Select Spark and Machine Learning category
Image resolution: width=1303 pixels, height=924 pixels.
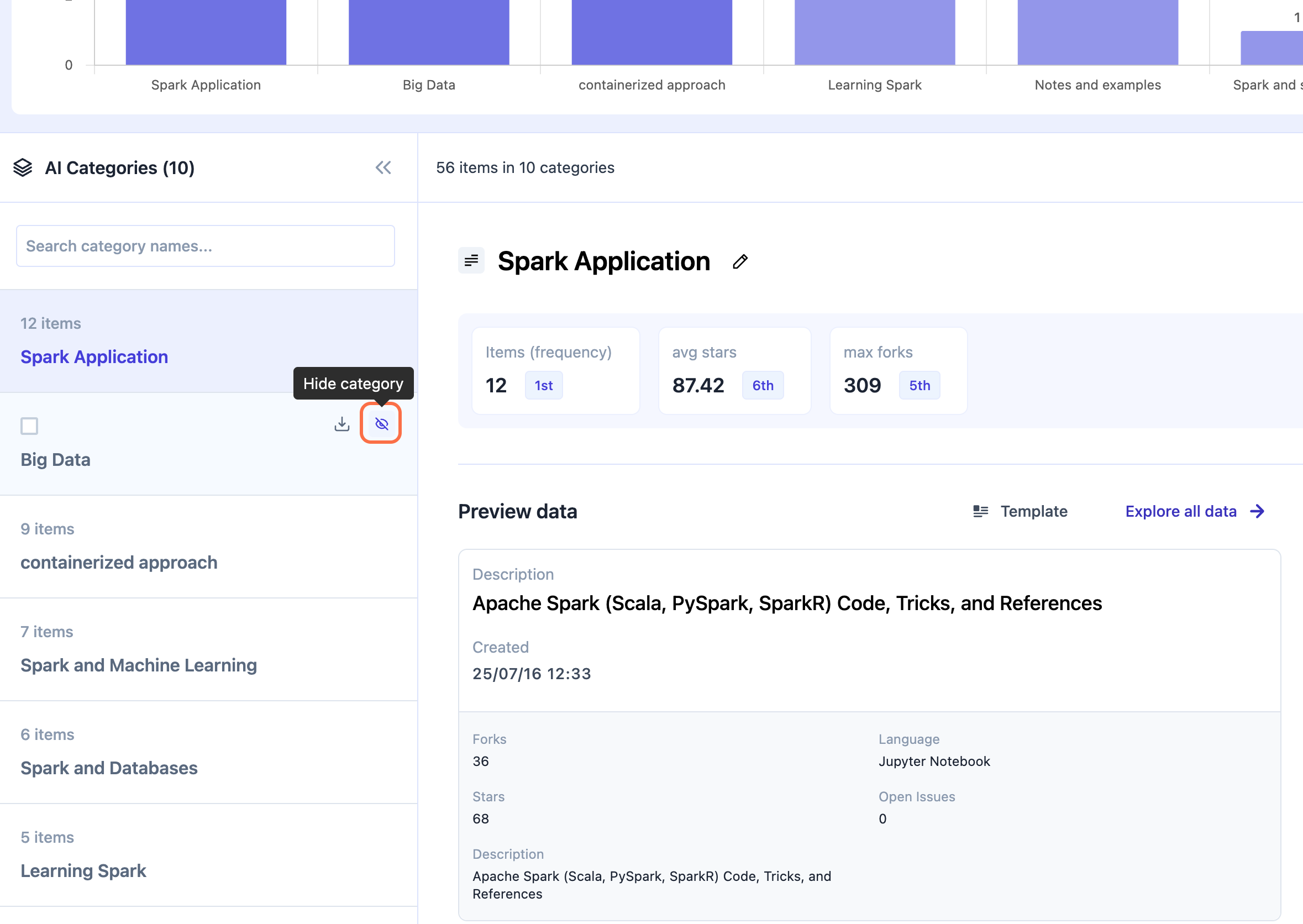[139, 665]
